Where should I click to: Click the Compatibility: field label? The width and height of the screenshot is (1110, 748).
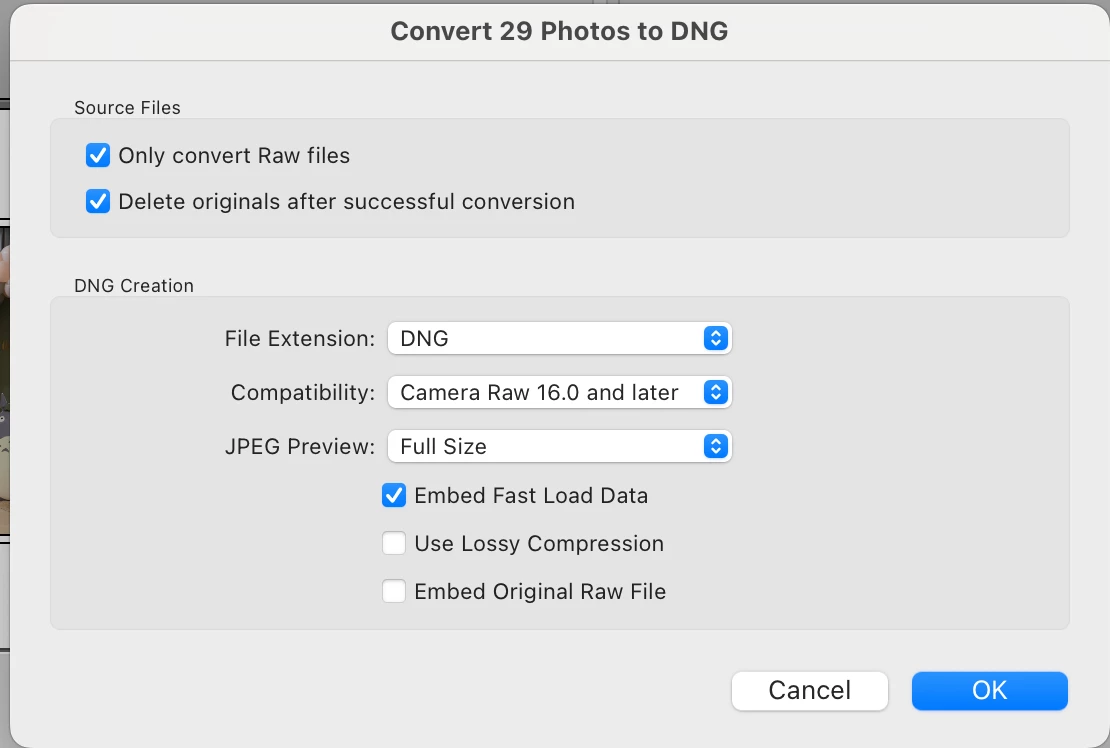click(303, 393)
